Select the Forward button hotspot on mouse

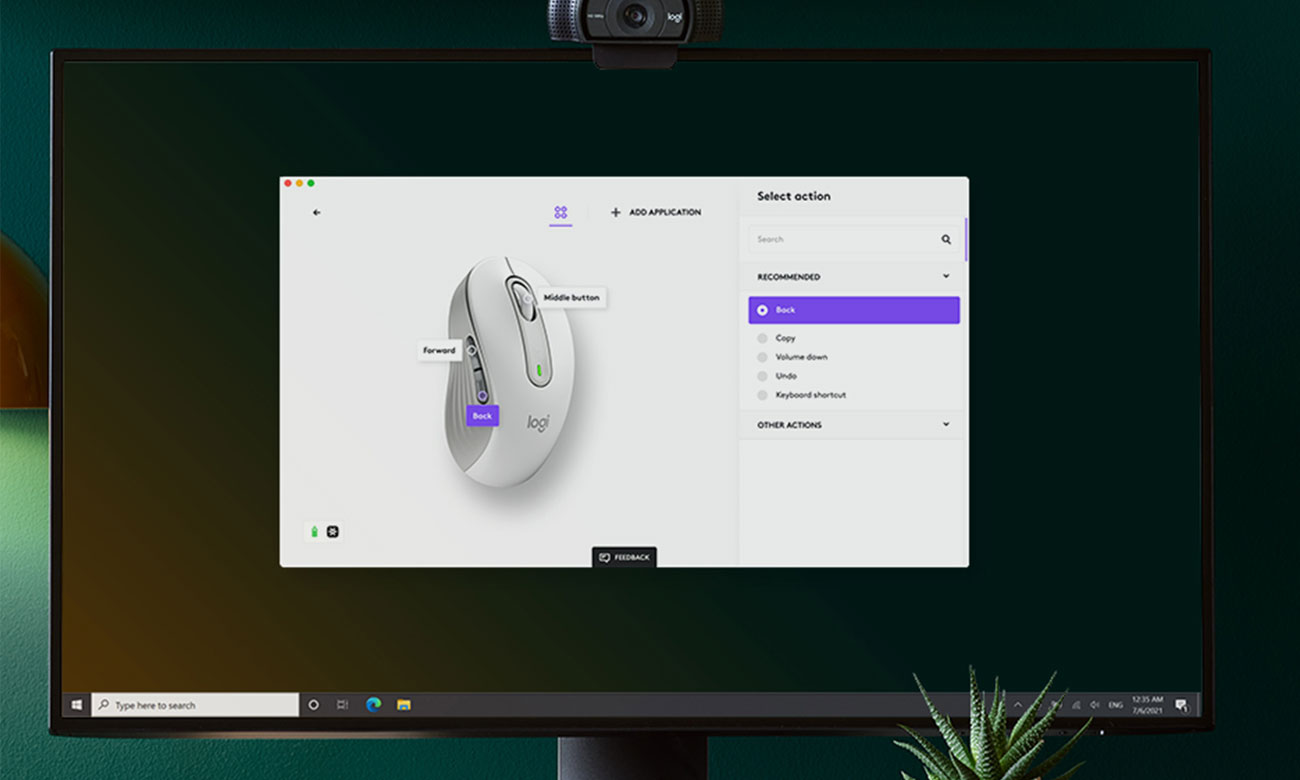(x=471, y=351)
